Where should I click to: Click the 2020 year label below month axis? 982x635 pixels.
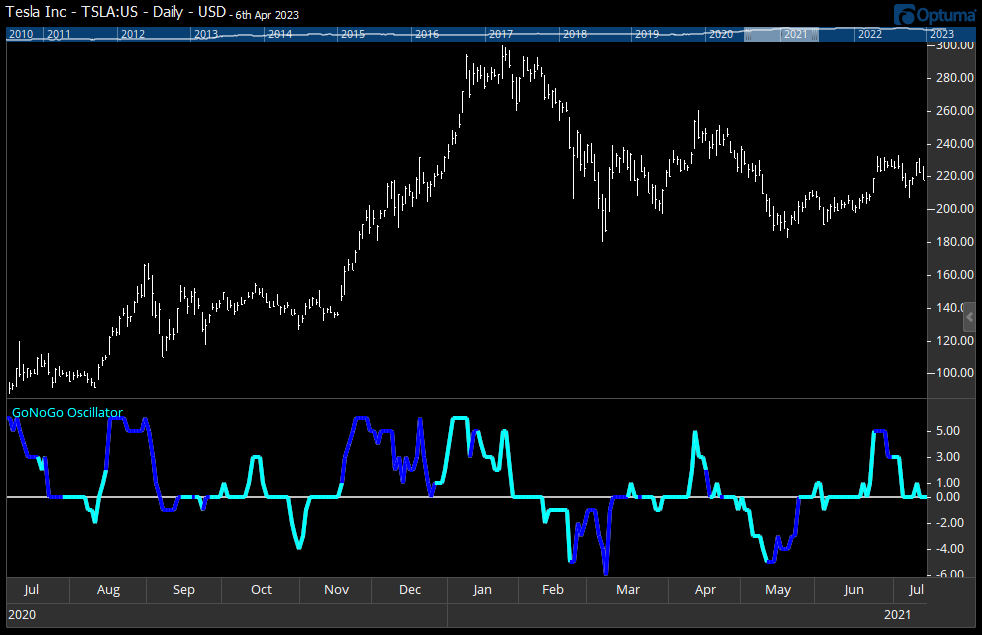pyautogui.click(x=22, y=615)
